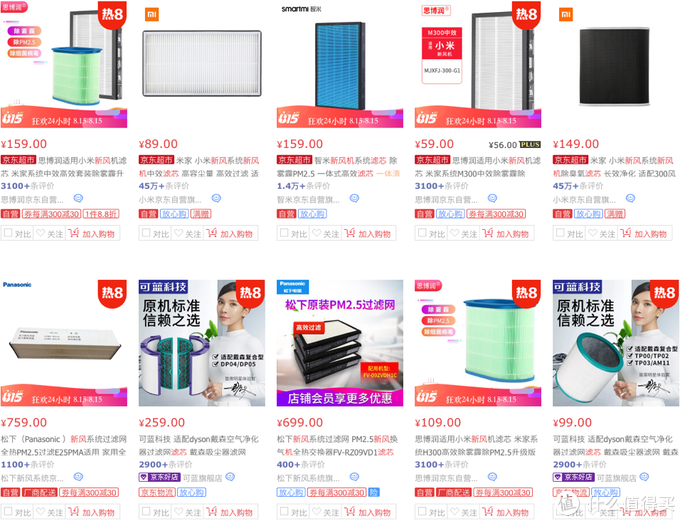680x521 pixels.
Task: View the 1.4万+ 条评价 reviews link
Action: [304, 186]
